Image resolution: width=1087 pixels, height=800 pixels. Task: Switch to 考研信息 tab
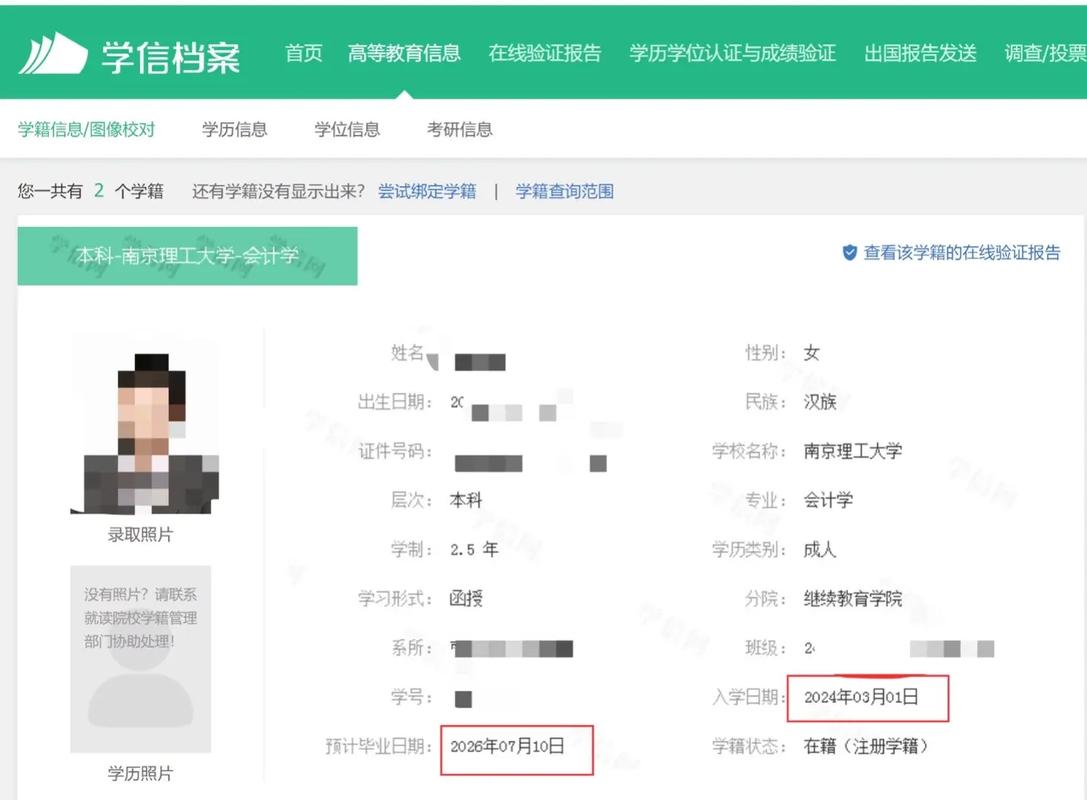(460, 130)
